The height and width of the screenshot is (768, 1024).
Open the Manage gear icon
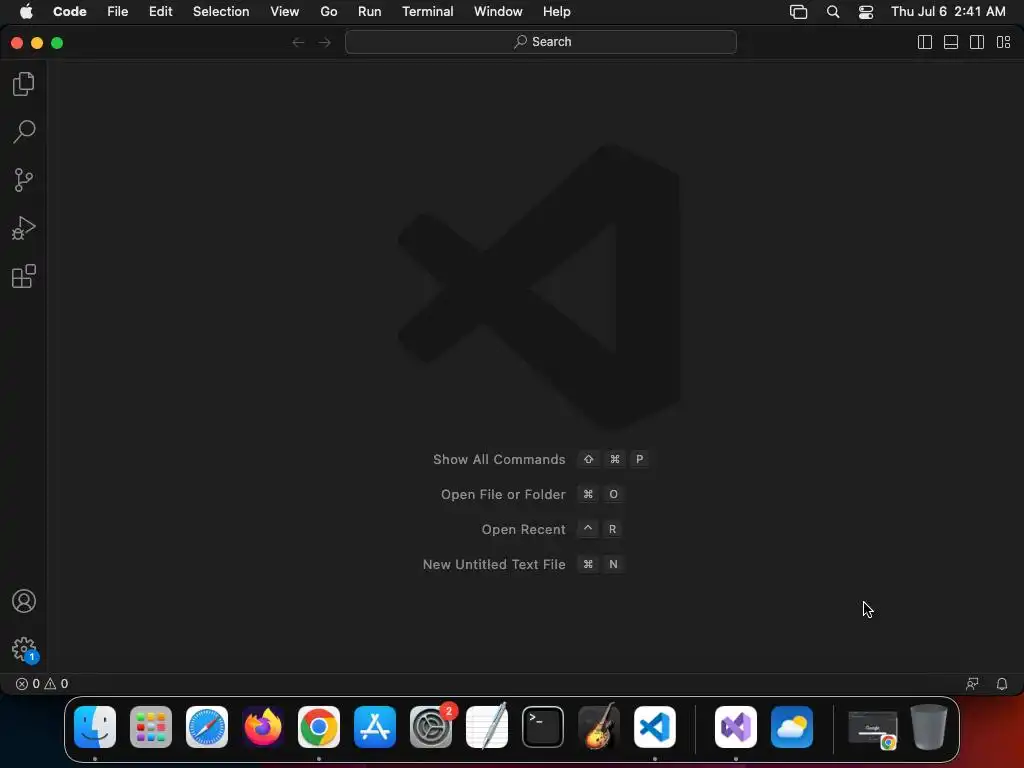coord(24,649)
